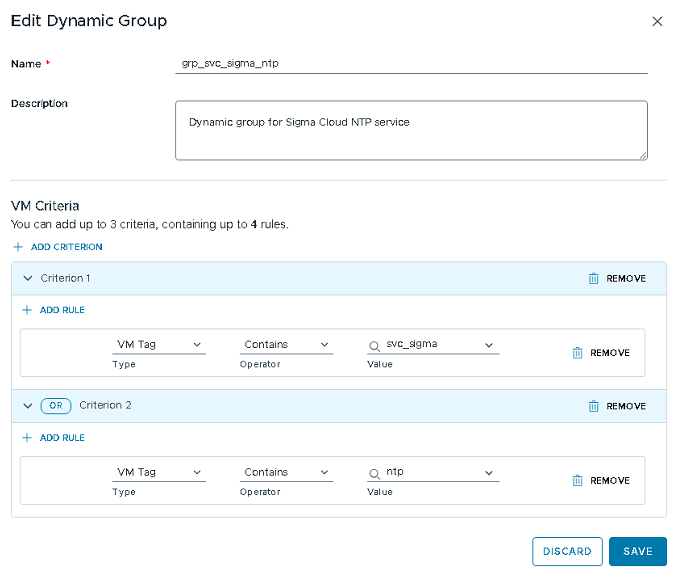Click trash icon to remove Criterion 2
This screenshot has height=574, width=678.
[594, 407]
